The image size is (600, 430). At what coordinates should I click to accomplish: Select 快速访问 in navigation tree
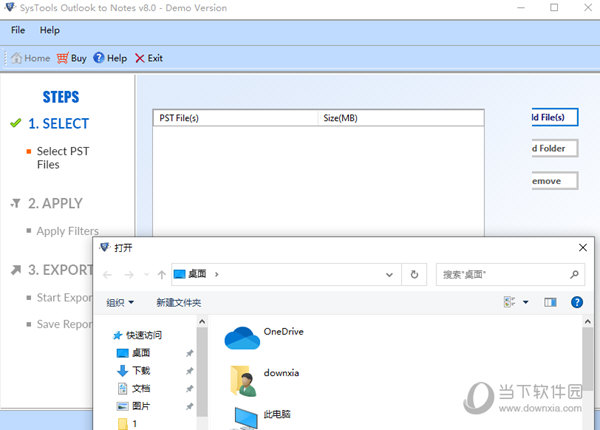pos(137,336)
